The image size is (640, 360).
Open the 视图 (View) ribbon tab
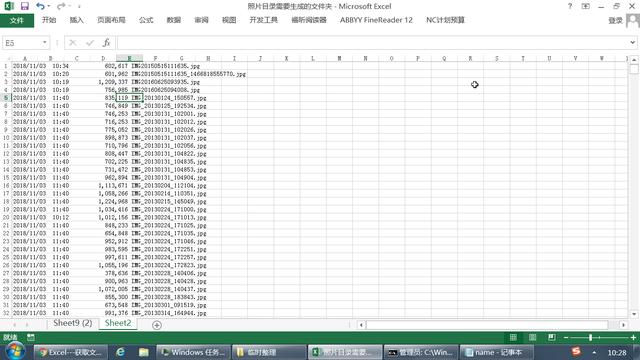tap(229, 20)
